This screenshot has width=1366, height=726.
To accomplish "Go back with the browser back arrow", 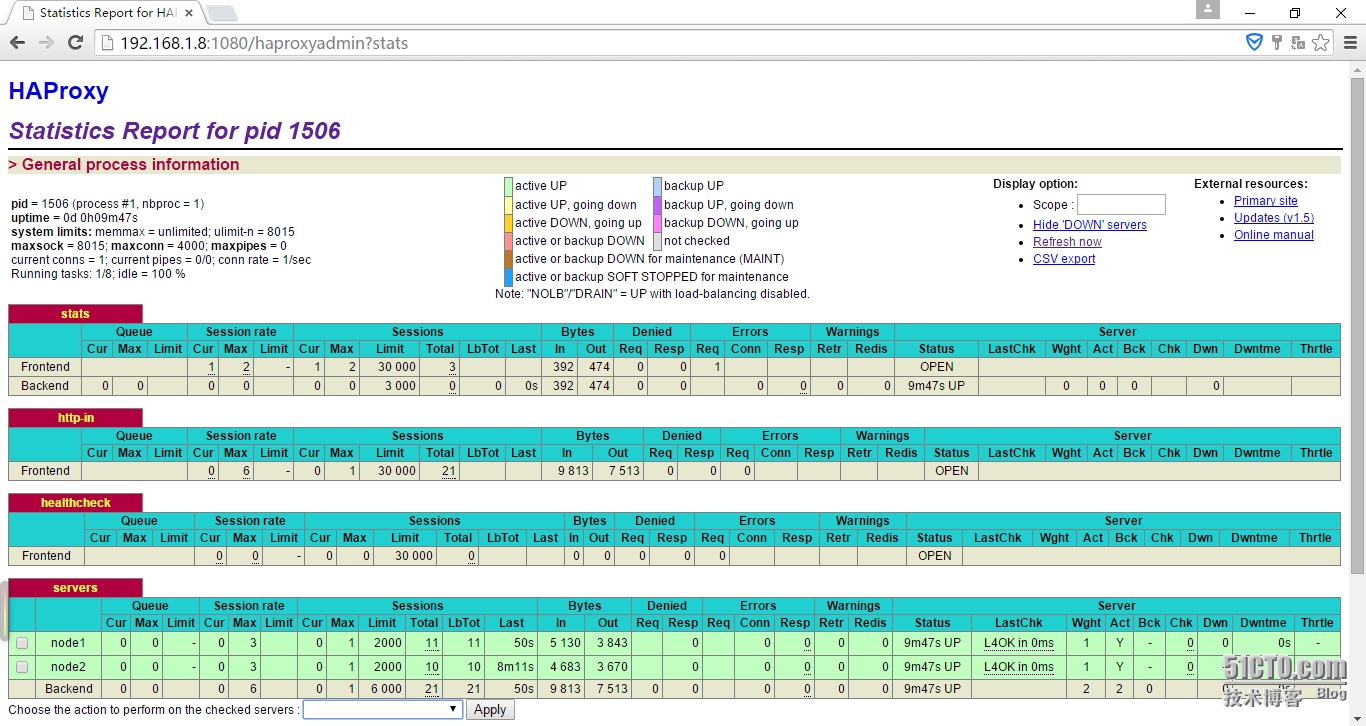I will tap(17, 43).
